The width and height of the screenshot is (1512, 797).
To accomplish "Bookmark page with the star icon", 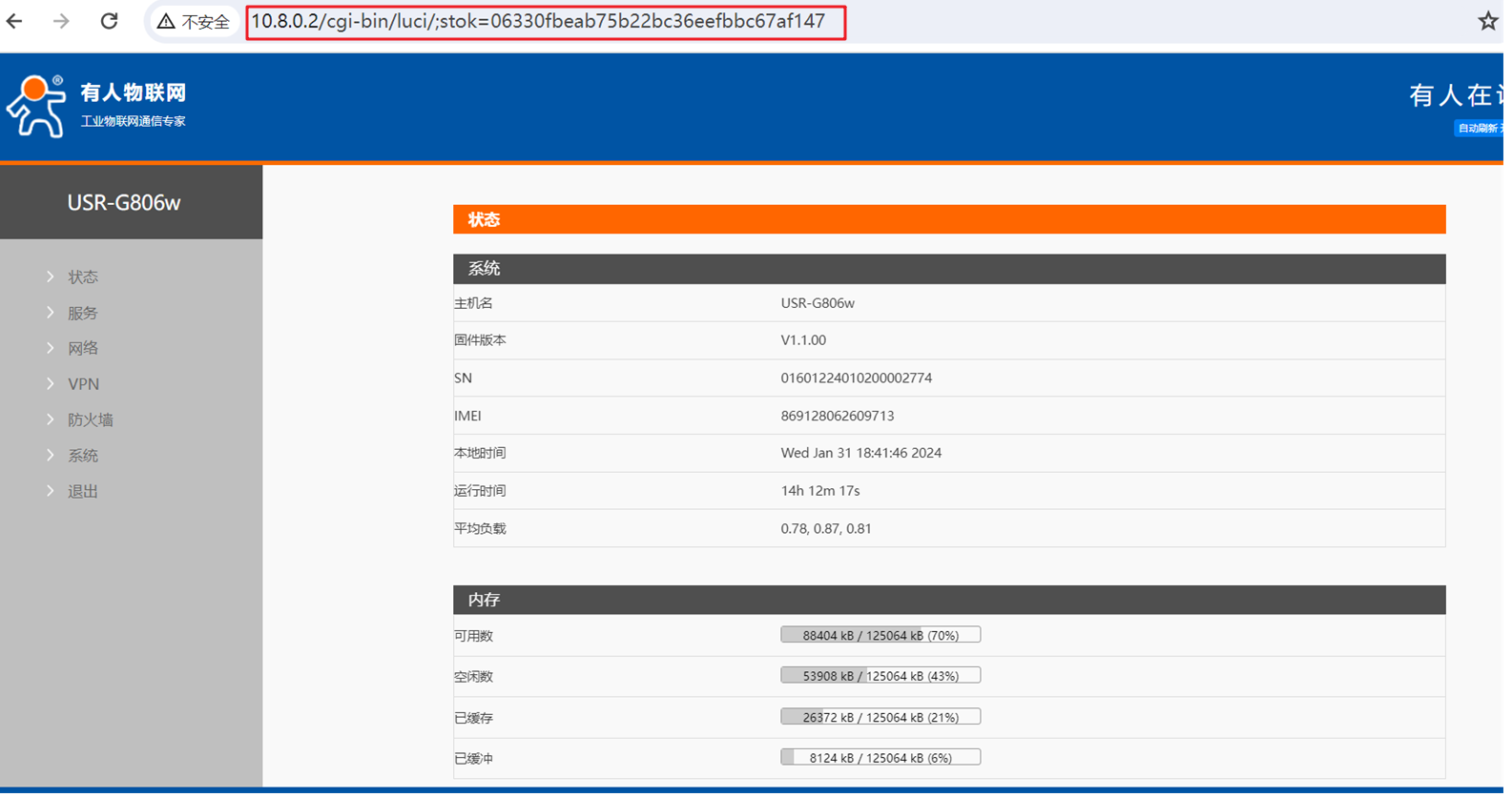I will pos(1487,21).
